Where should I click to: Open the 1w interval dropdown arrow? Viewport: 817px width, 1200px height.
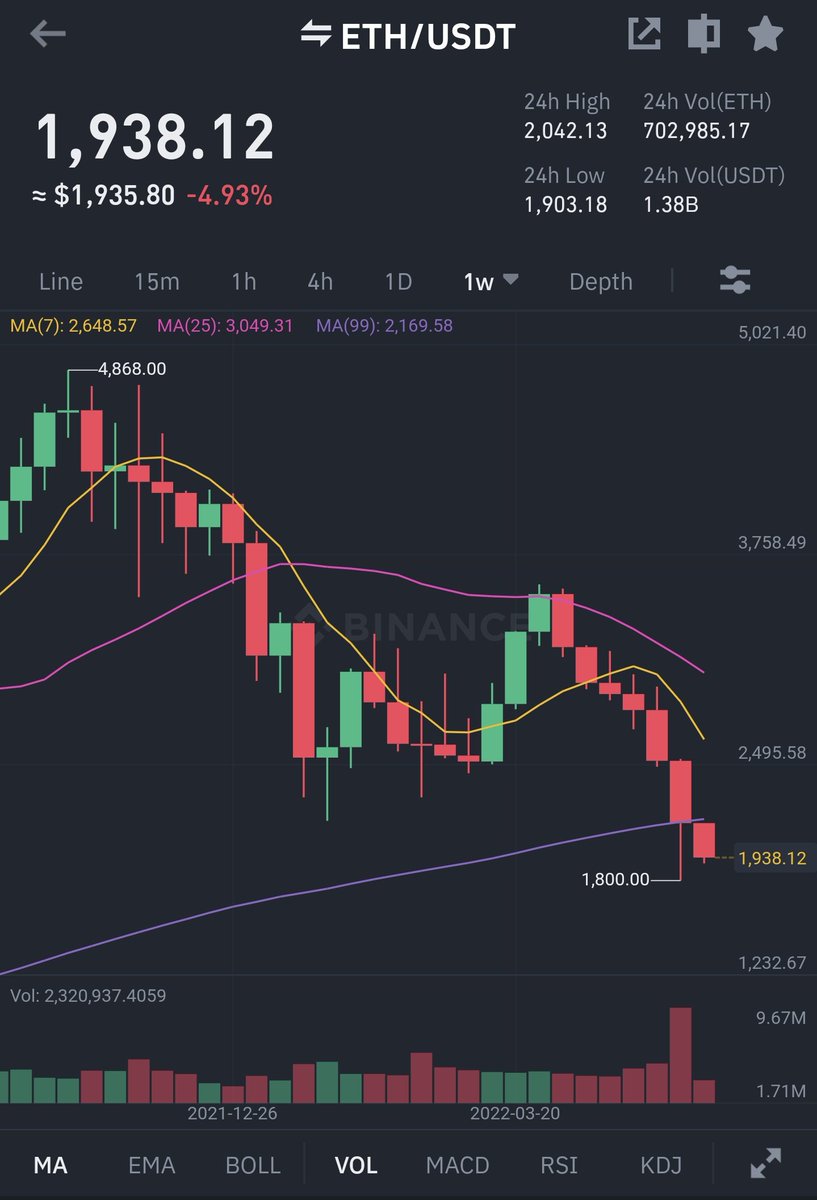[x=510, y=280]
